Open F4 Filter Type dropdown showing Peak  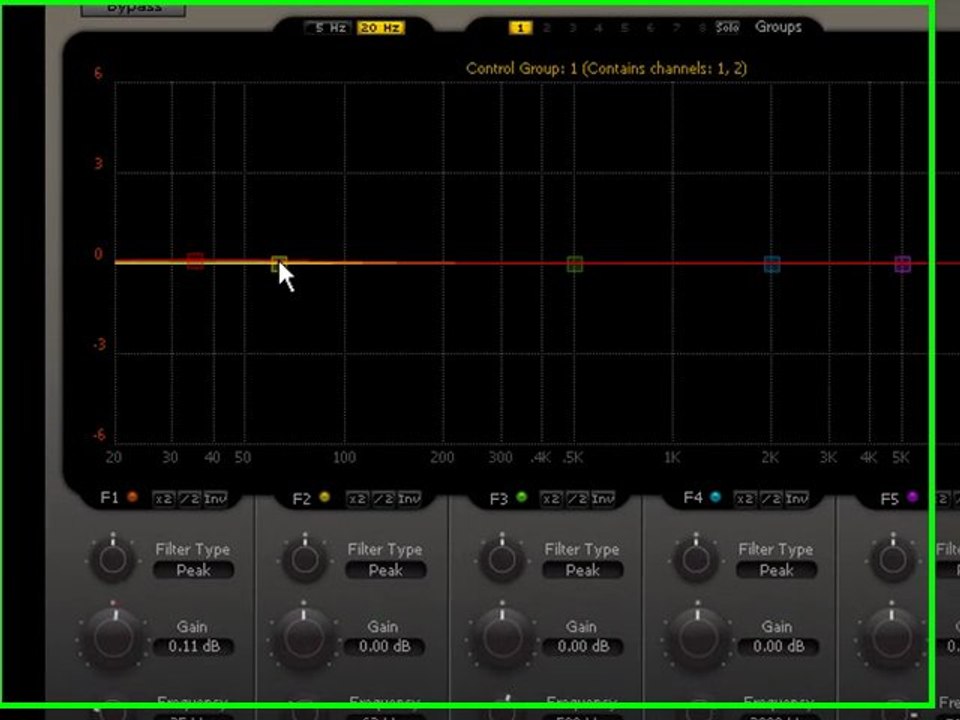tap(776, 571)
